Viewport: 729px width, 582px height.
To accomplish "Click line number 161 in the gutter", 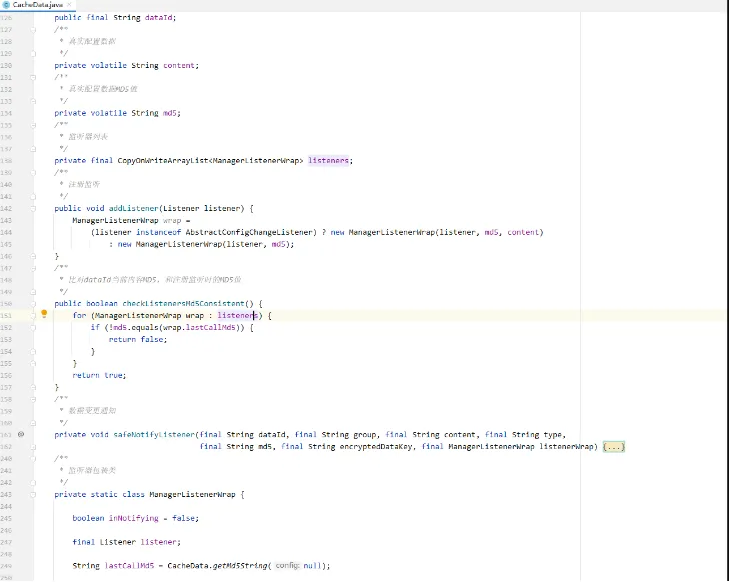I will pyautogui.click(x=6, y=435).
